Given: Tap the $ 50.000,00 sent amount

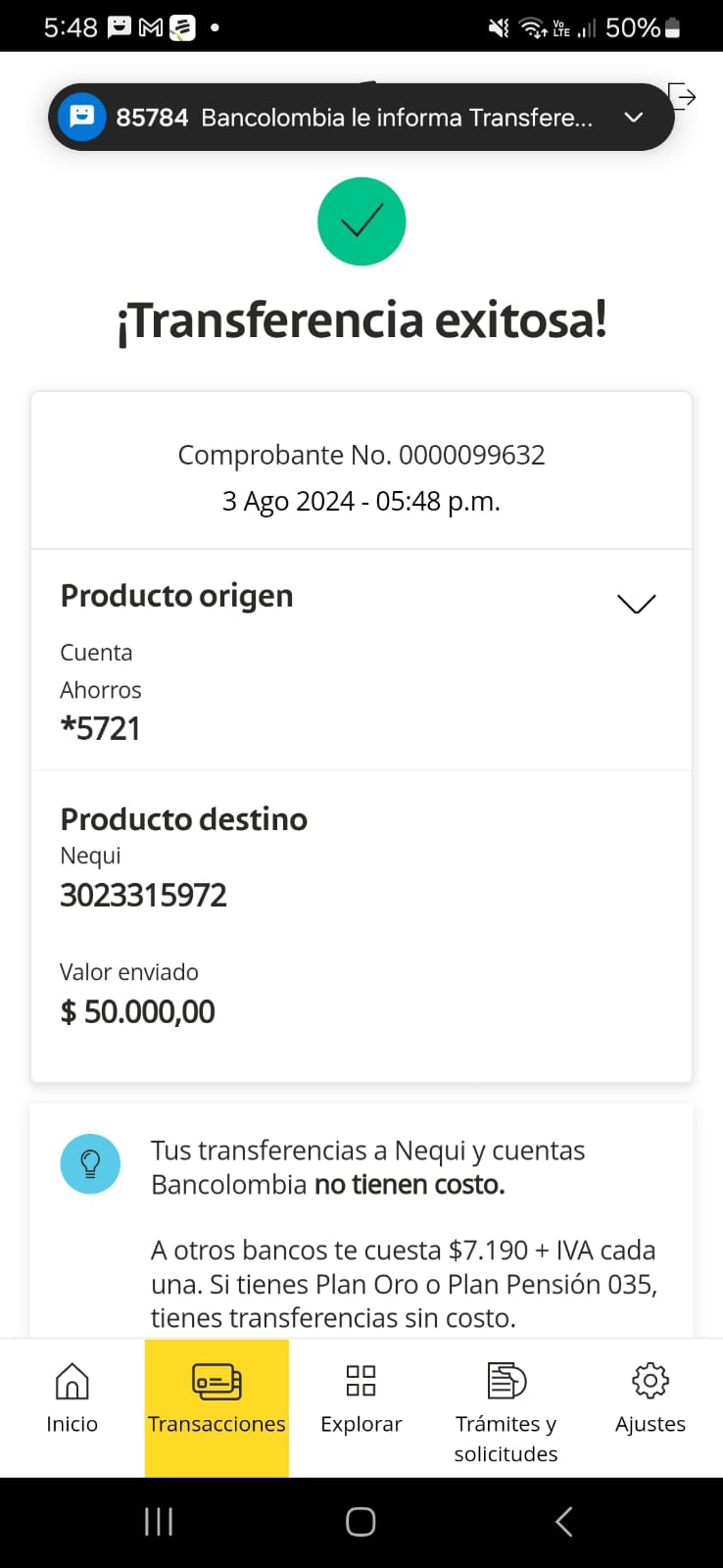Looking at the screenshot, I should (137, 1011).
